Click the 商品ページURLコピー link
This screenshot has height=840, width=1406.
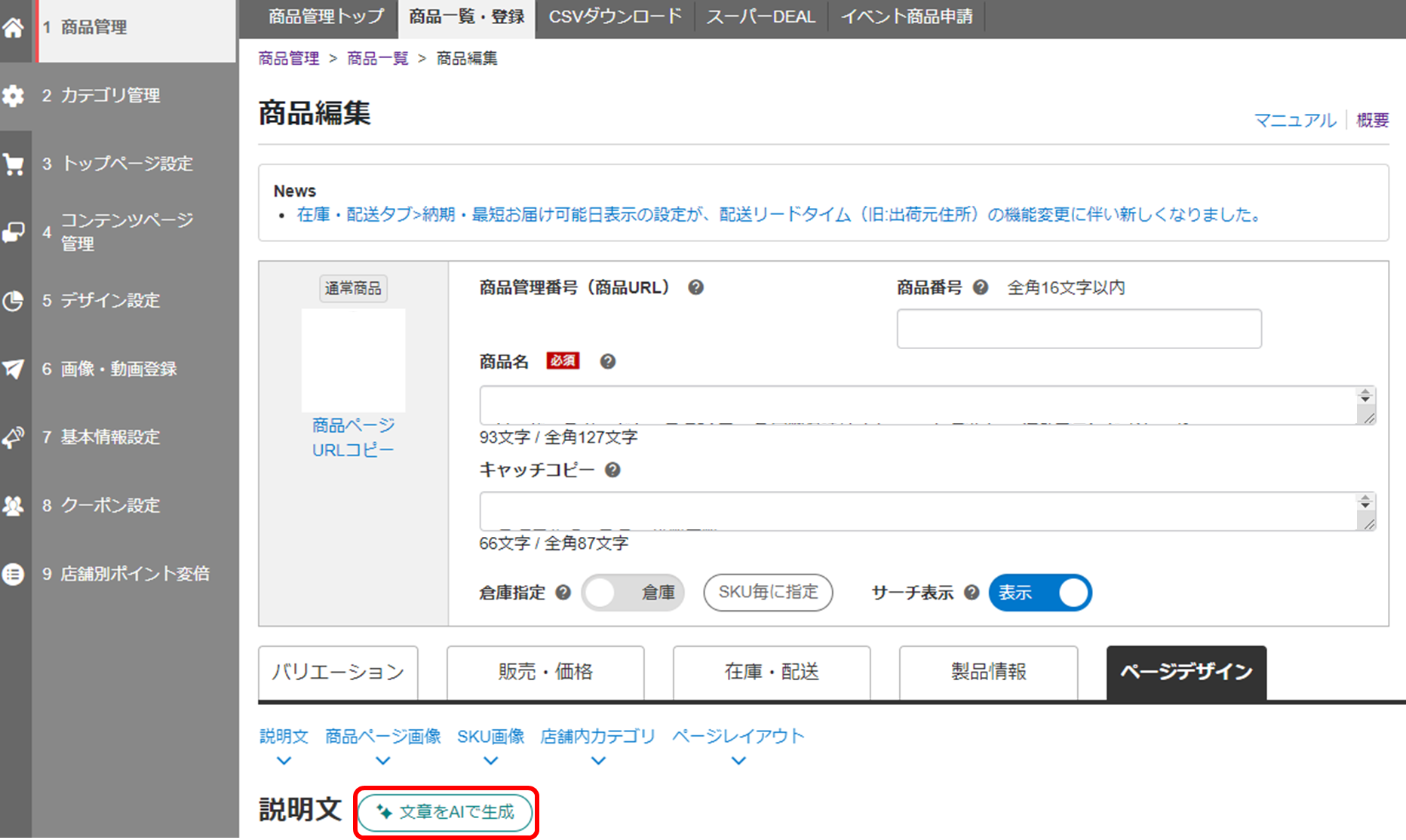(352, 437)
